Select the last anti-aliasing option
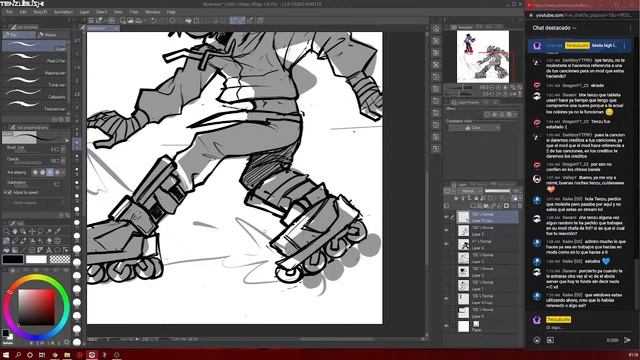Viewport: 640px width, 360px height. click(58, 173)
